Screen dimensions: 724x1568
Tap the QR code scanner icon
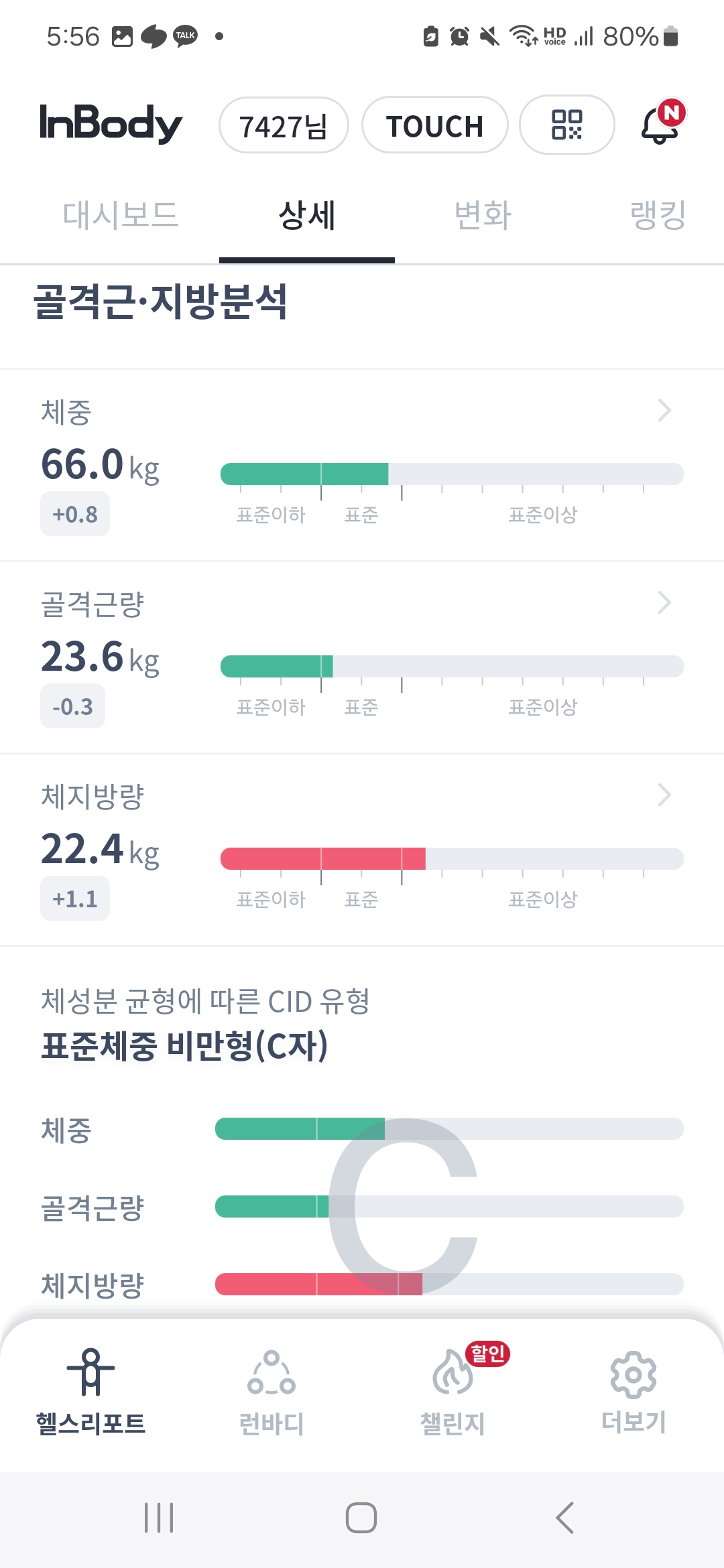click(x=566, y=125)
